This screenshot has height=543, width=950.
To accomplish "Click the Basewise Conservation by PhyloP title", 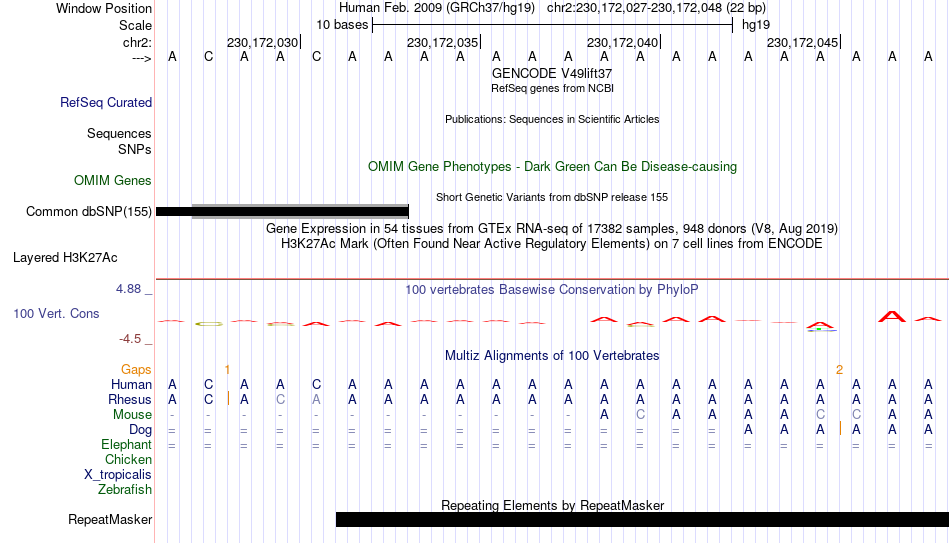I will tap(552, 290).
